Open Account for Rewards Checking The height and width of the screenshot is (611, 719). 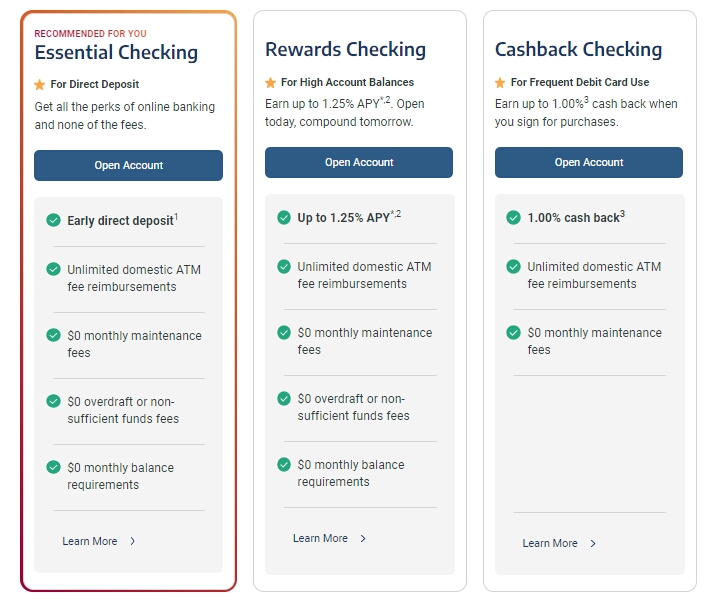358,162
